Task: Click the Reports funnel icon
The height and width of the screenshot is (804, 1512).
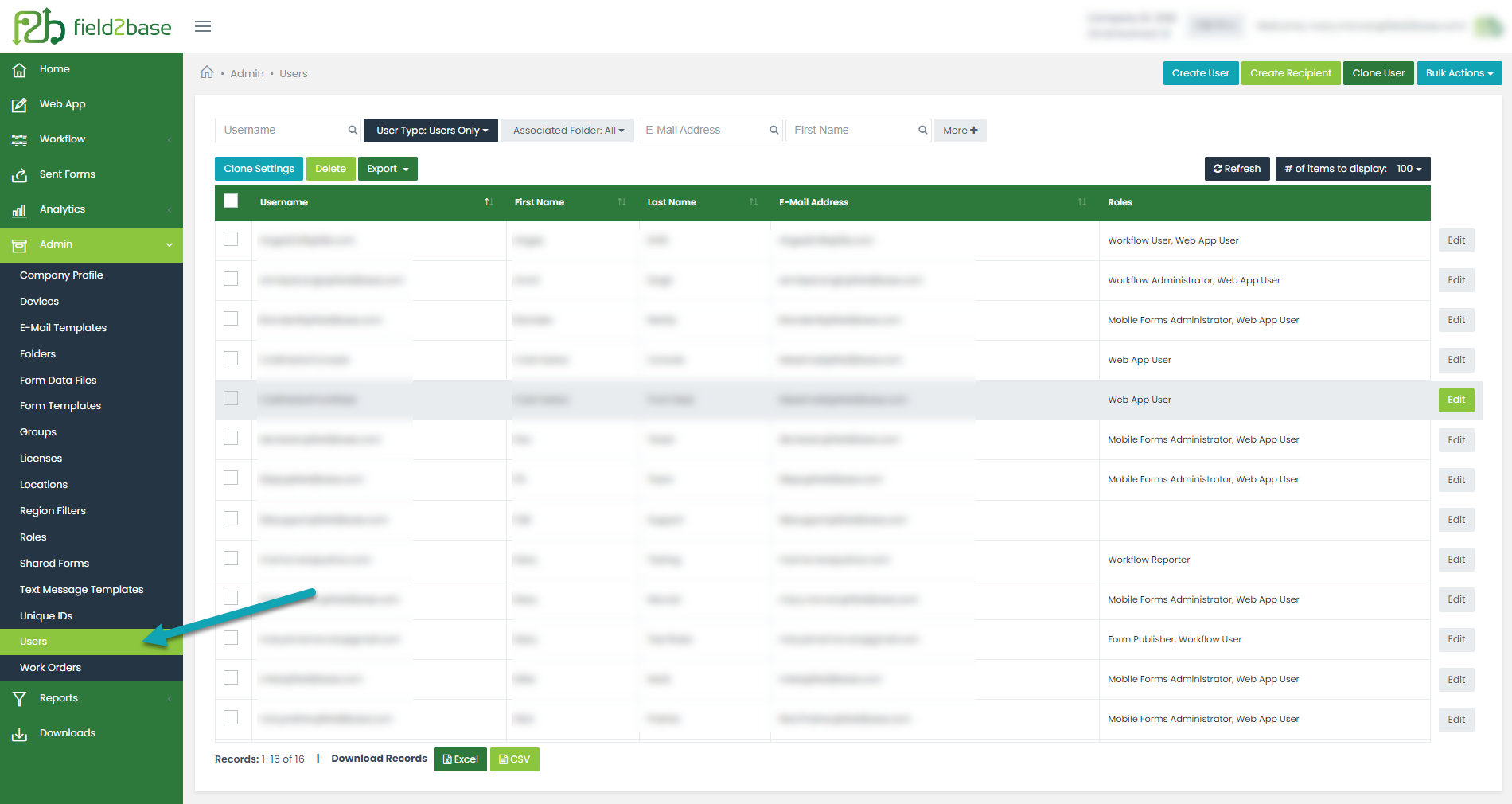Action: pyautogui.click(x=19, y=698)
